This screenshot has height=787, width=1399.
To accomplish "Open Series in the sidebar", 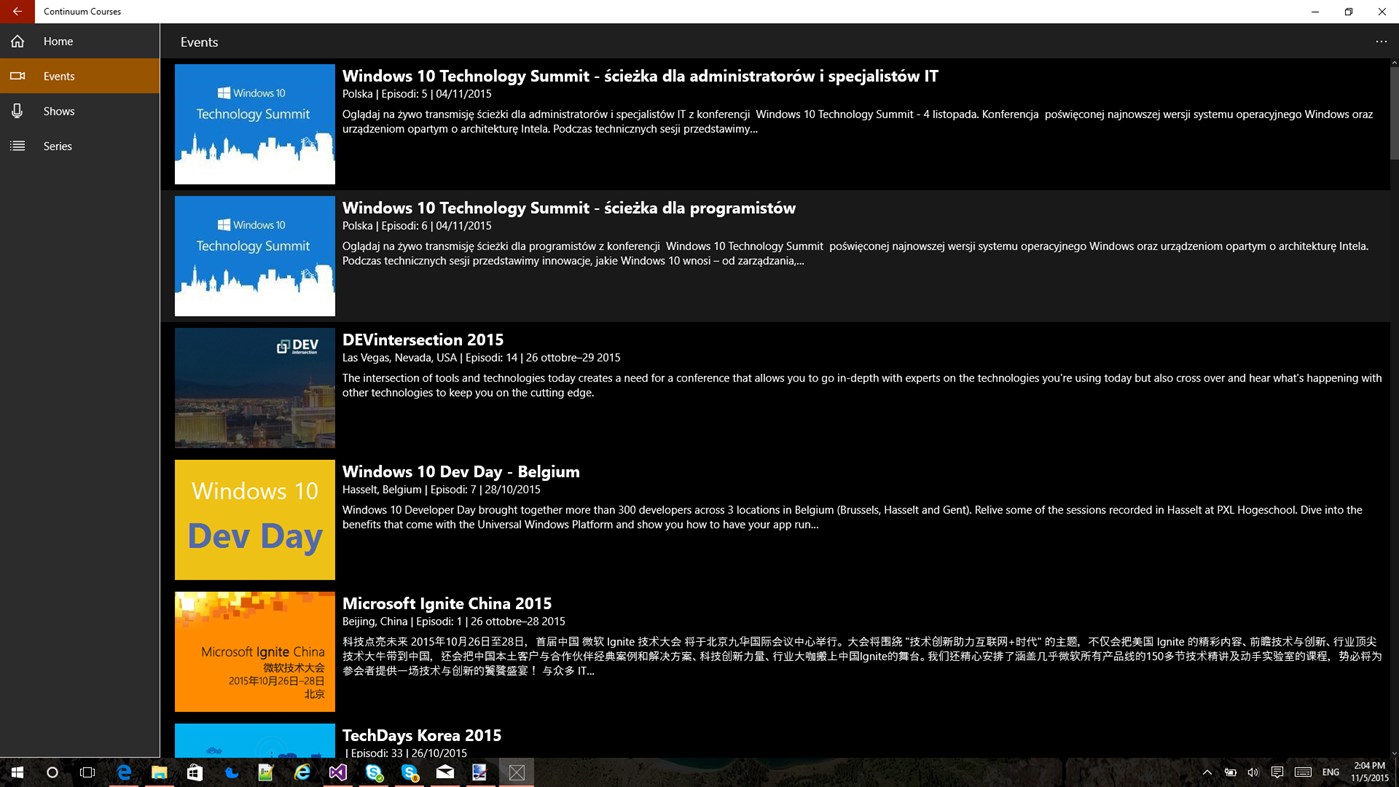I will pyautogui.click(x=80, y=146).
